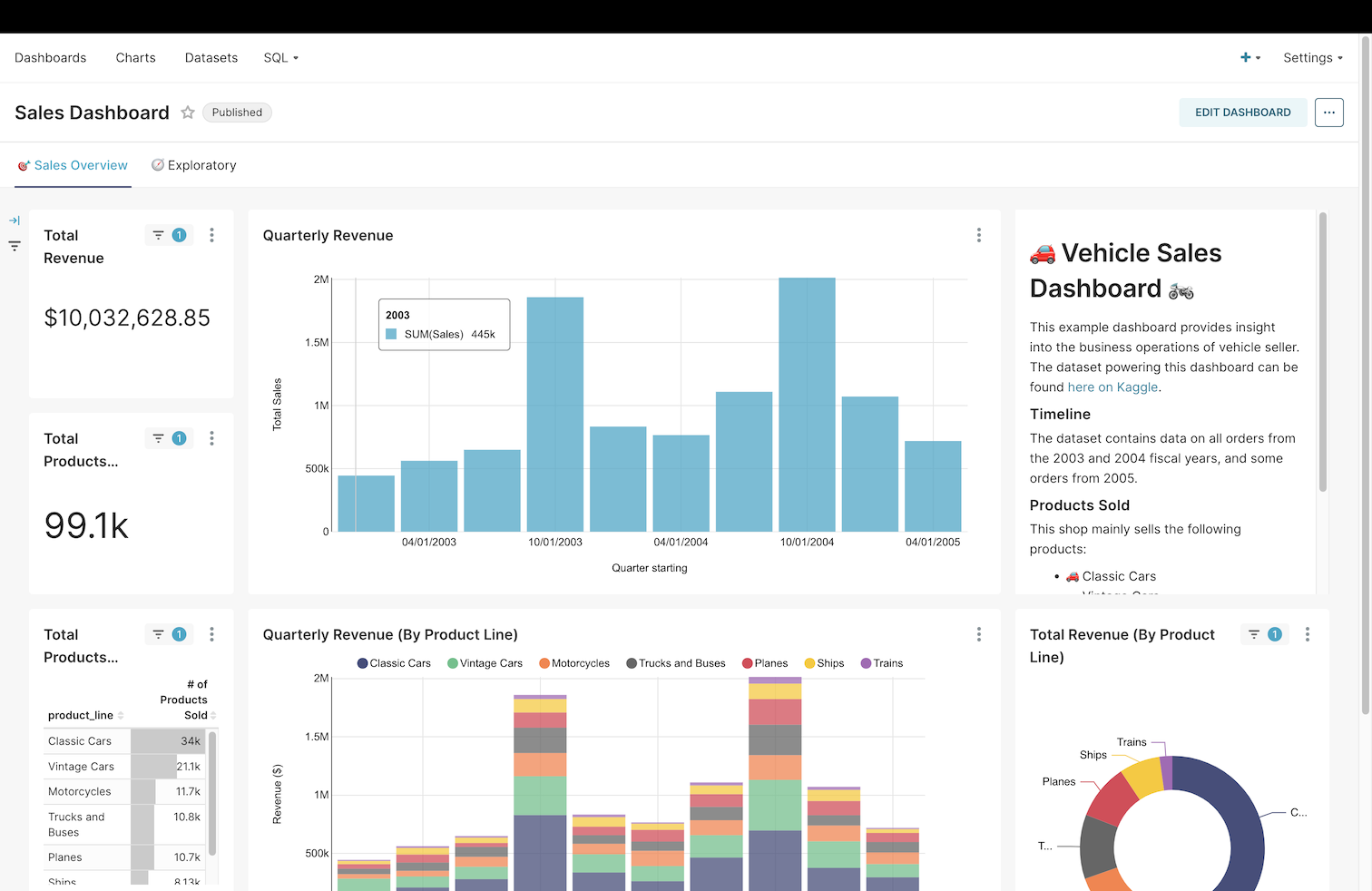Viewport: 1372px width, 891px height.
Task: Click the Trucks and Buses table row
Action: (123, 825)
